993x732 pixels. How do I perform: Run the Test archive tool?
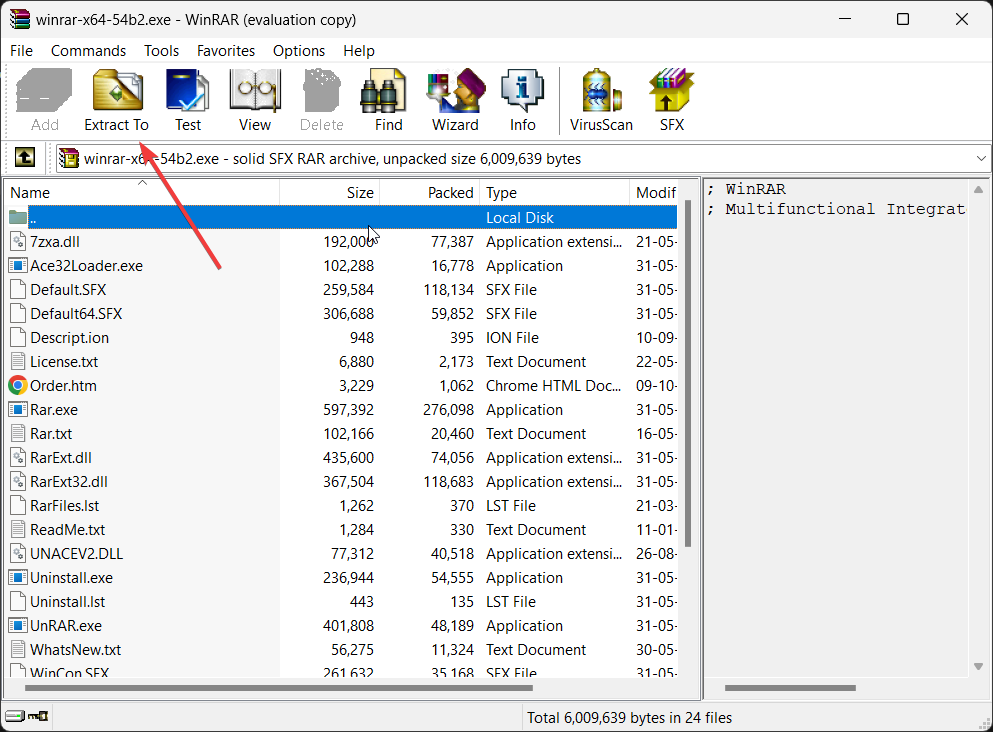coord(187,91)
